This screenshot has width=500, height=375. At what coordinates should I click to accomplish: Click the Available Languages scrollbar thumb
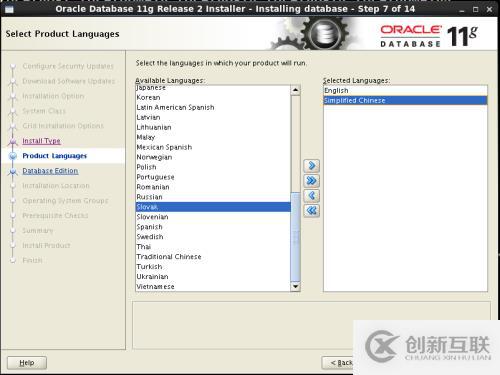pos(295,237)
